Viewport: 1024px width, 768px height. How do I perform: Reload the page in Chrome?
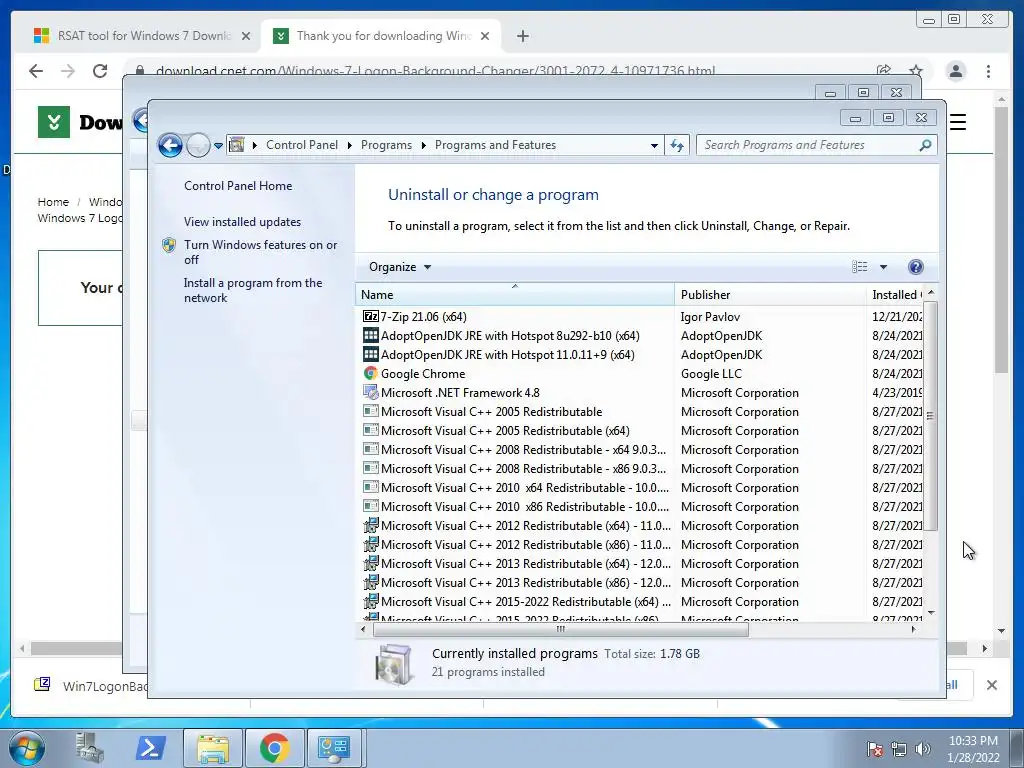click(99, 71)
